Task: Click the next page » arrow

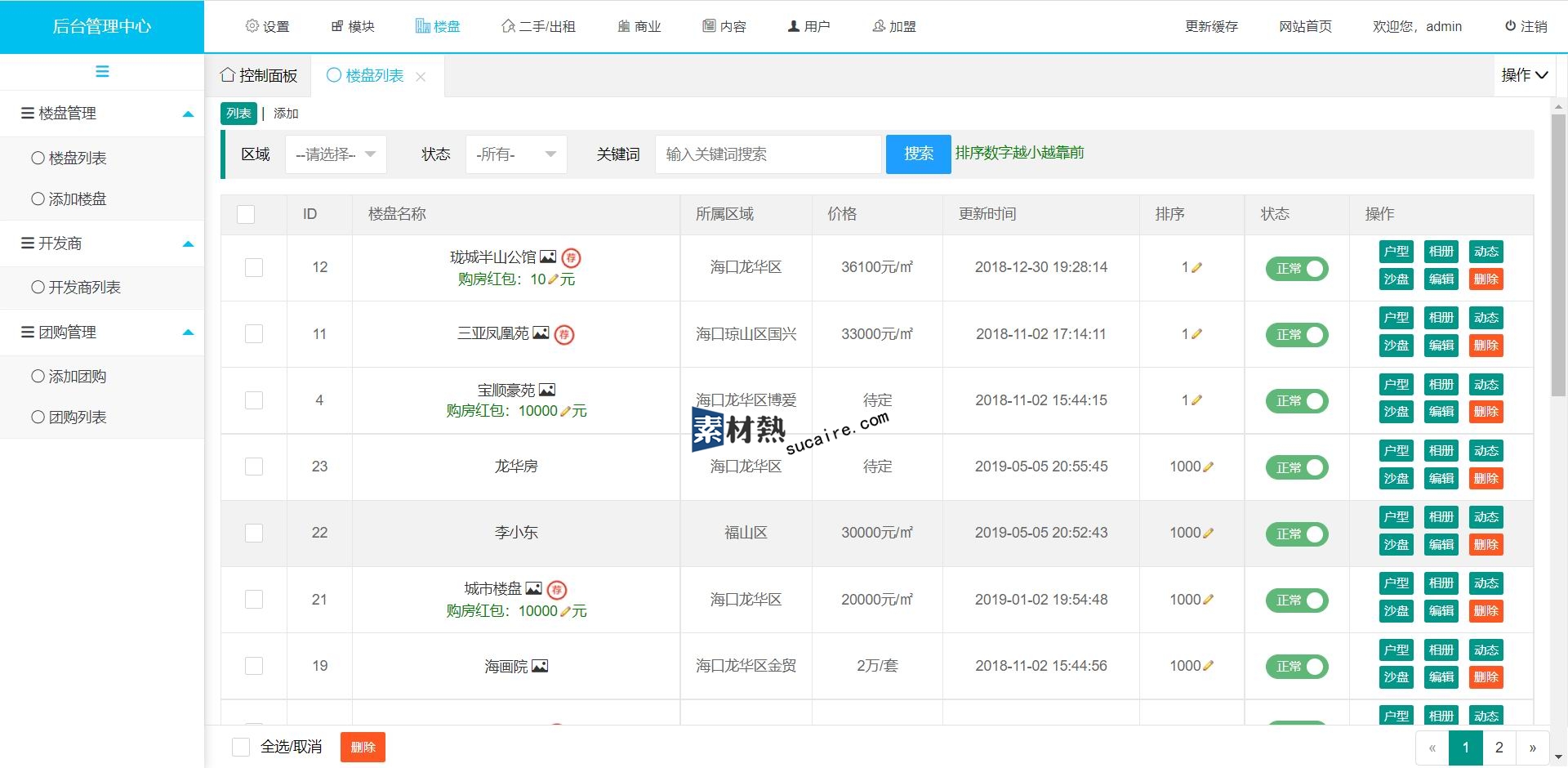Action: (1533, 748)
